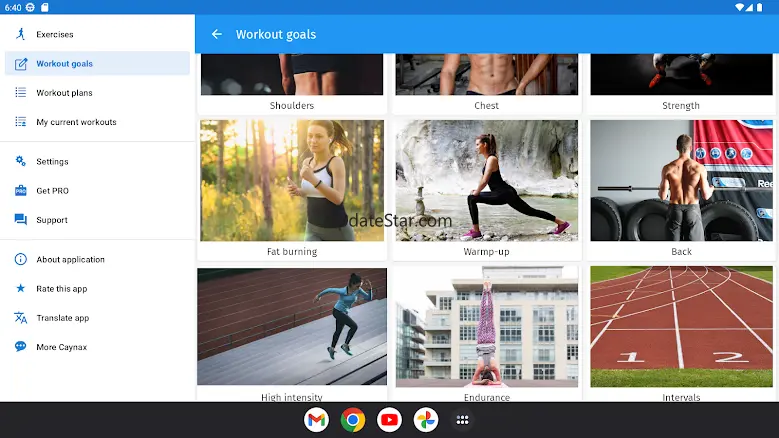The image size is (779, 438).
Task: Launch Chrome from the taskbar
Action: point(353,421)
